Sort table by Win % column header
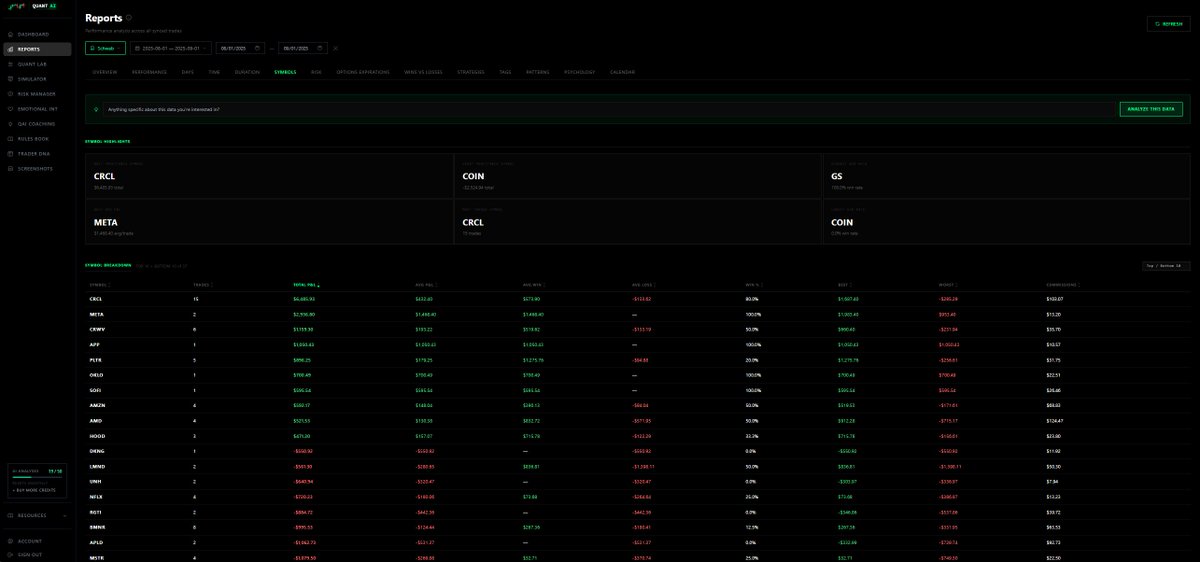 coord(754,285)
